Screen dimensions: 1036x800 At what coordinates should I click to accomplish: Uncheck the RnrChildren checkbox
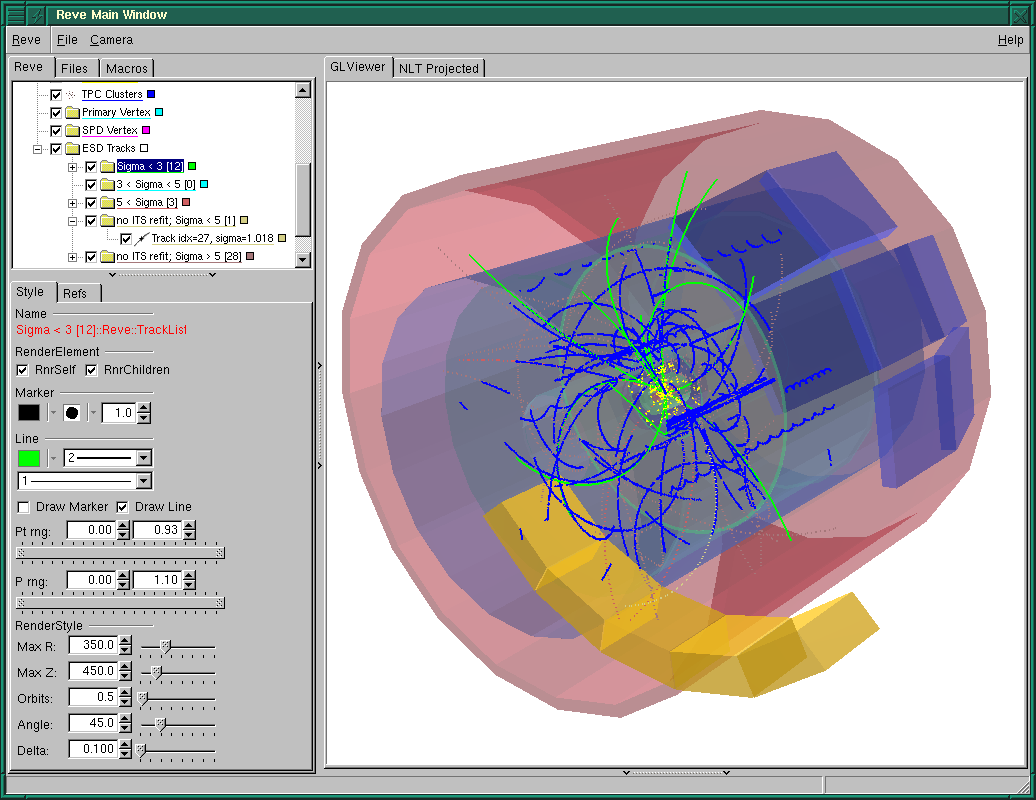(x=91, y=370)
